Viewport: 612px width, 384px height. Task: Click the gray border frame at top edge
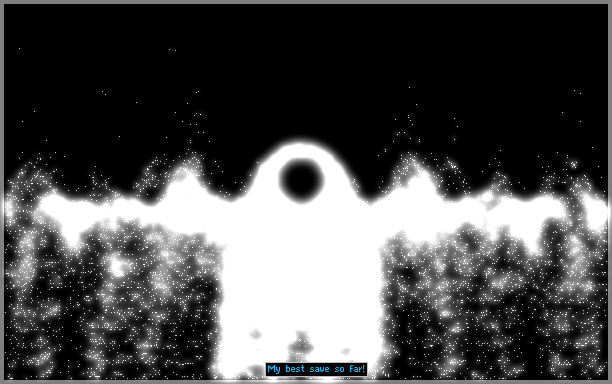click(x=306, y=2)
